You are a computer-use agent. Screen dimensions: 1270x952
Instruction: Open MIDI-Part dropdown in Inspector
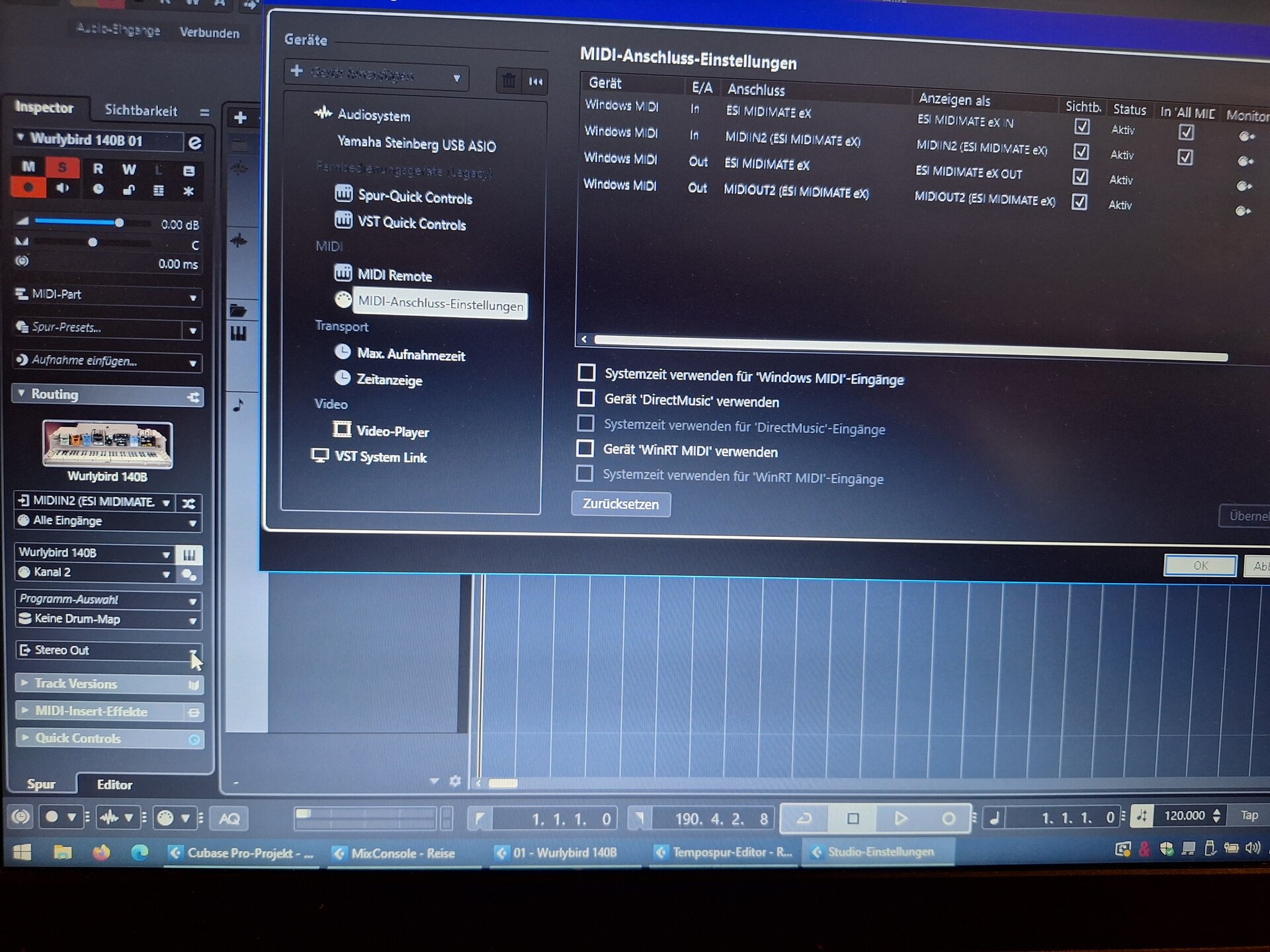click(x=107, y=295)
